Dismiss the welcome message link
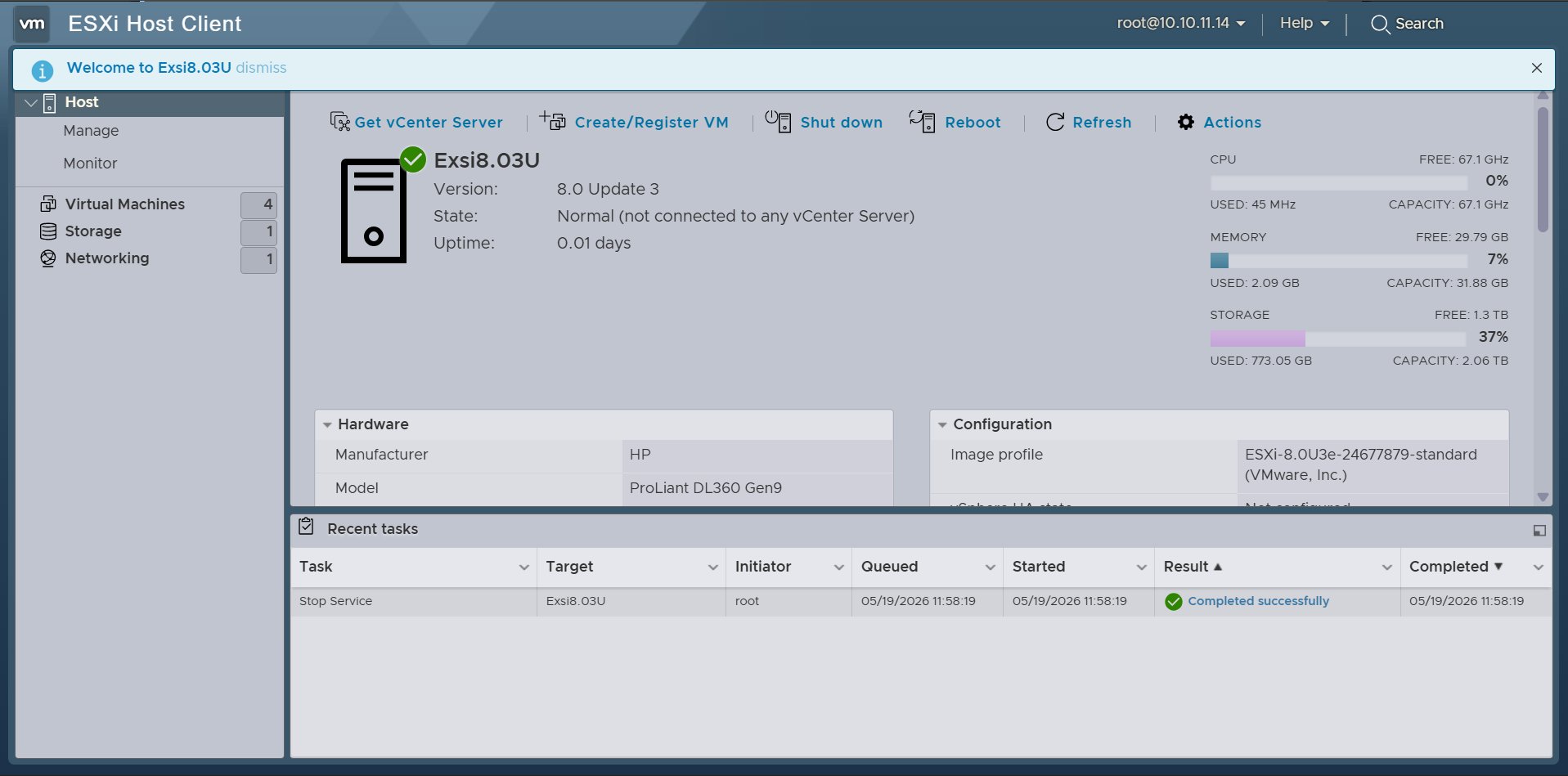Viewport: 1568px width, 776px height. tap(261, 68)
